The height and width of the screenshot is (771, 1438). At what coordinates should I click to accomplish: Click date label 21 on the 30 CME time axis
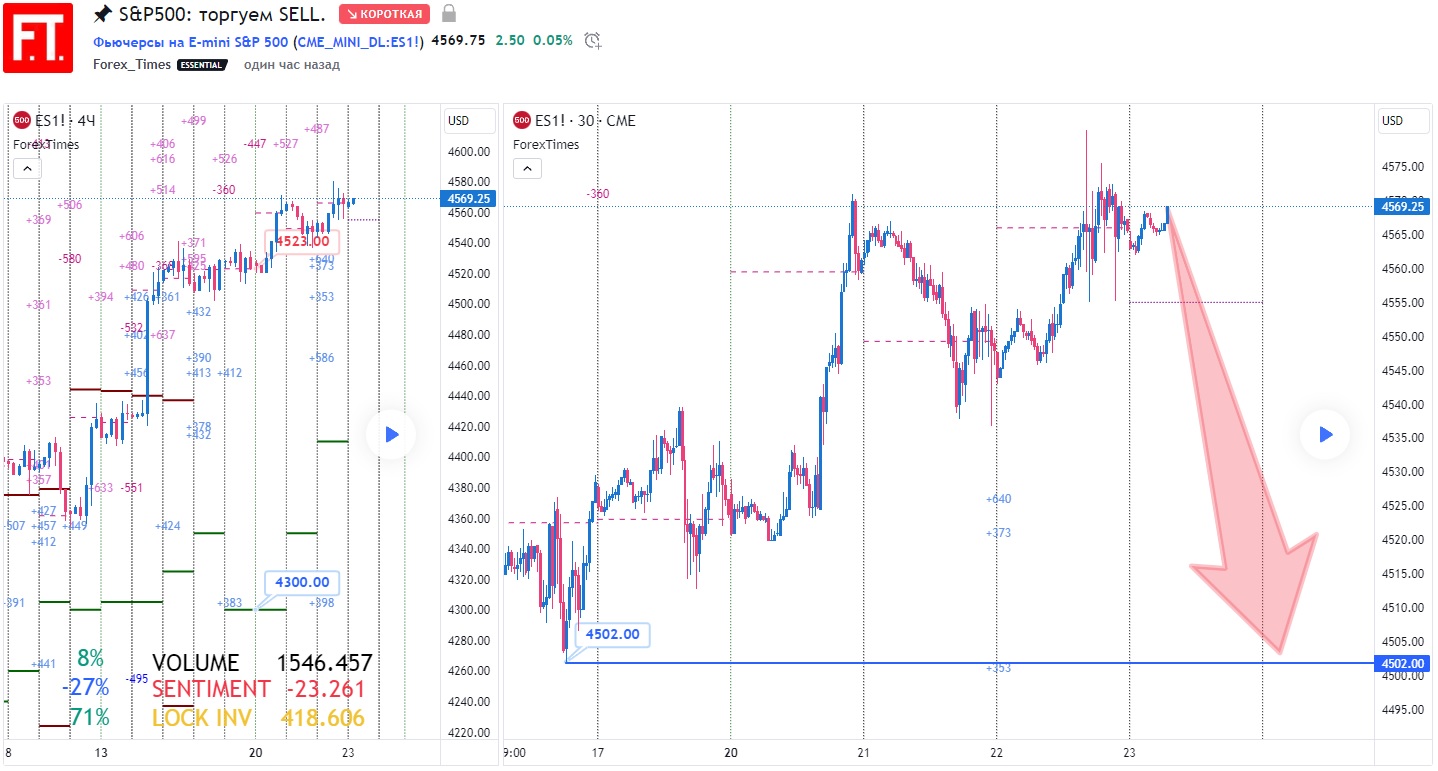pyautogui.click(x=863, y=753)
